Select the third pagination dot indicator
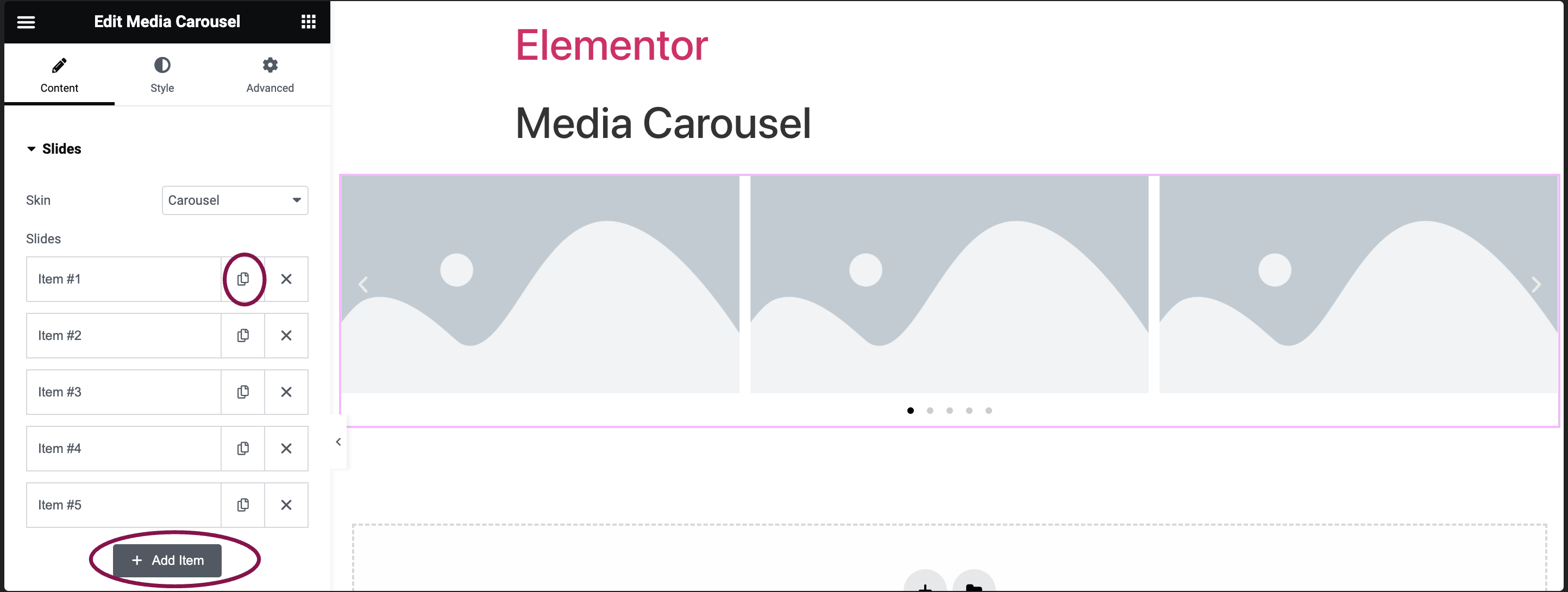Screen dimensions: 1568x592 coord(949,410)
